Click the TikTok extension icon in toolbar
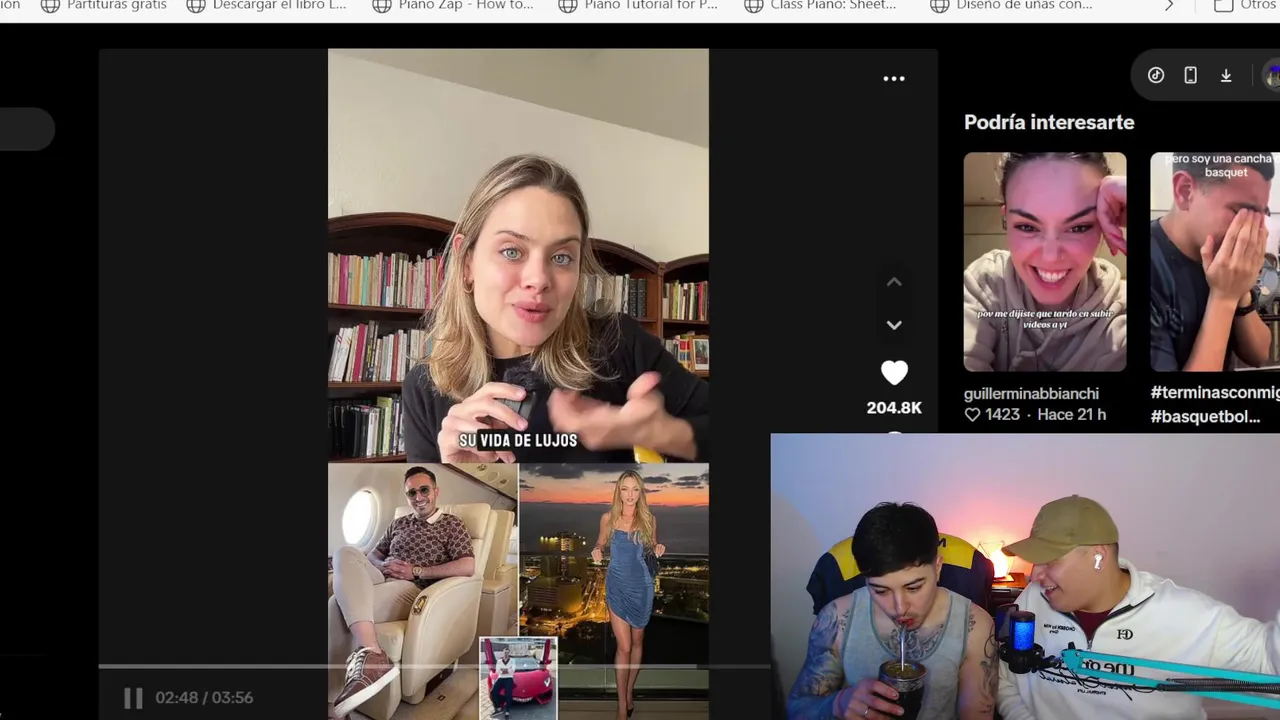Image resolution: width=1280 pixels, height=720 pixels. pyautogui.click(x=1156, y=75)
